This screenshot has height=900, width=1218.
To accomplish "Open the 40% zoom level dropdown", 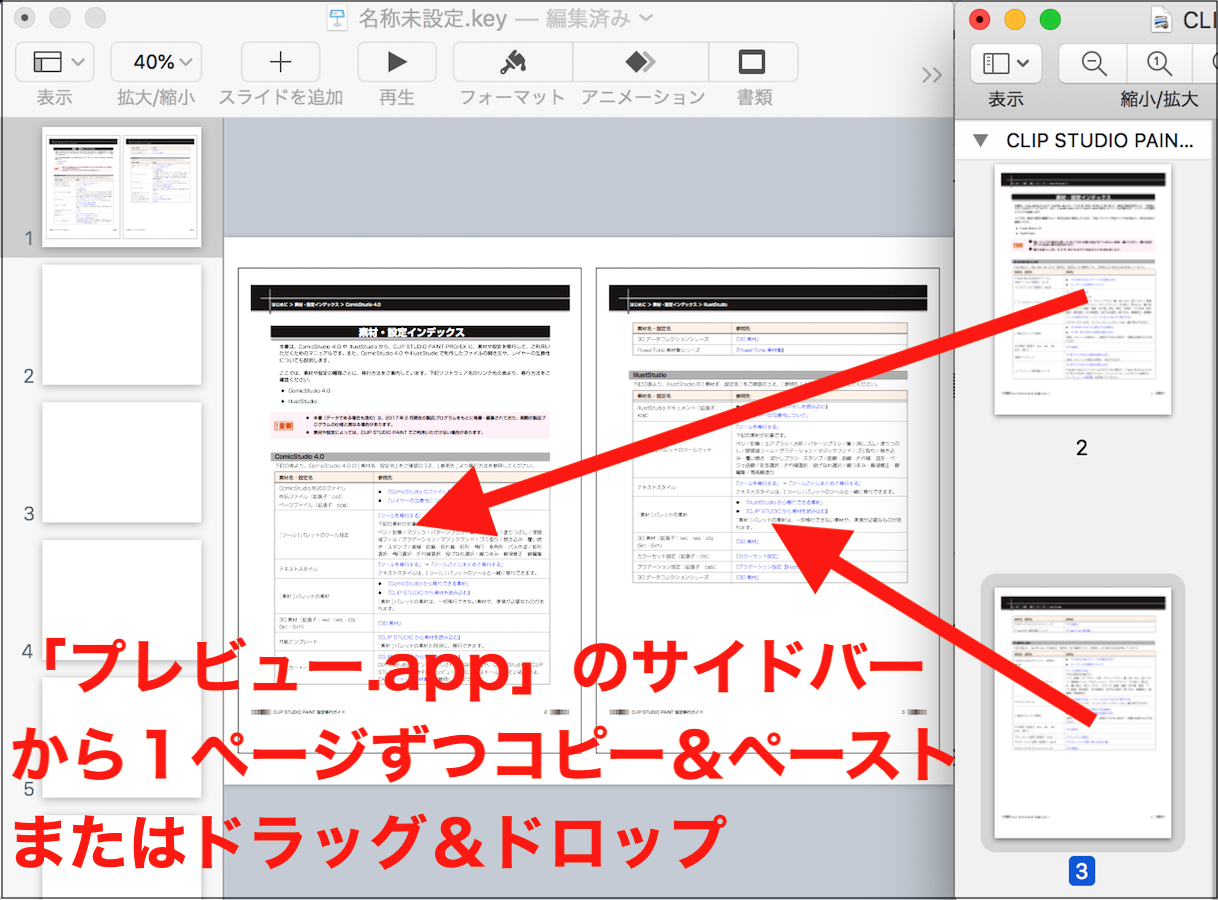I will [x=156, y=62].
